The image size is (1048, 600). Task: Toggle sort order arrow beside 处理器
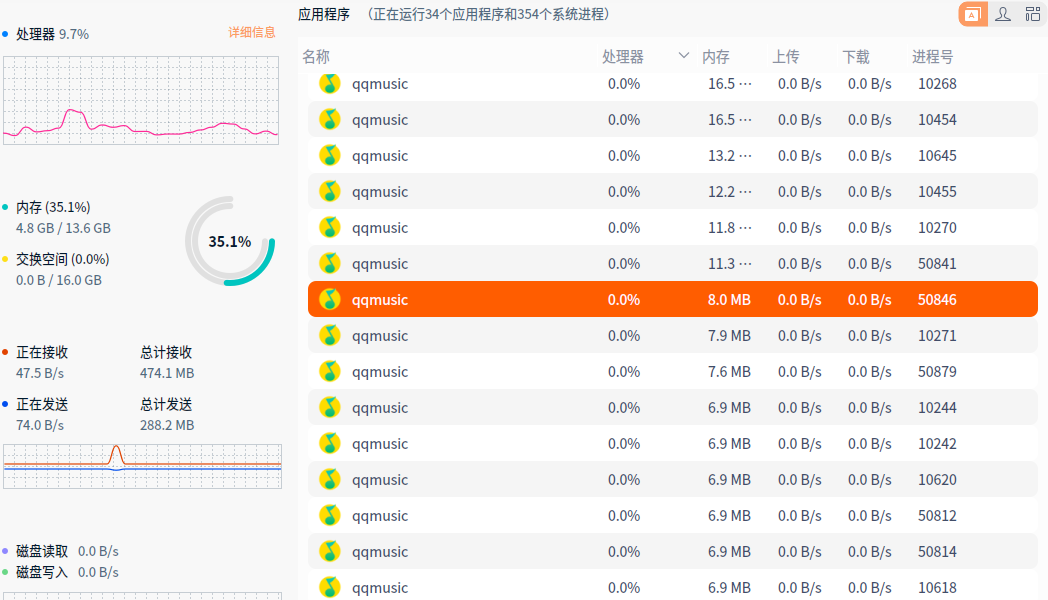[x=683, y=55]
